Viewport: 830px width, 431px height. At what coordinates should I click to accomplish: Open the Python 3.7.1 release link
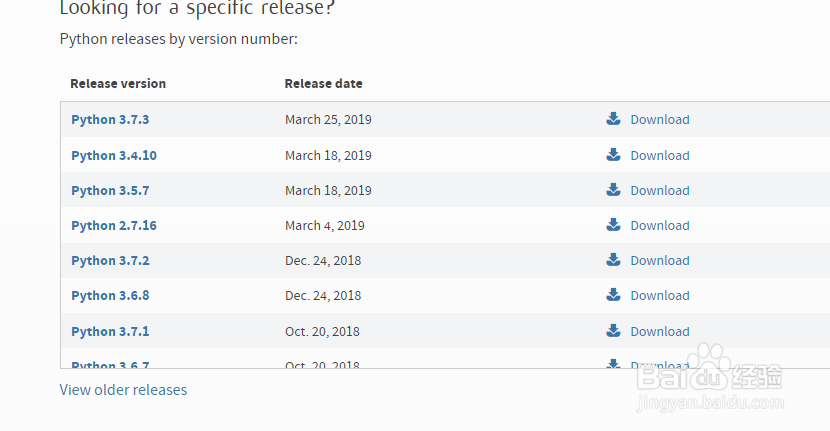pyautogui.click(x=110, y=332)
